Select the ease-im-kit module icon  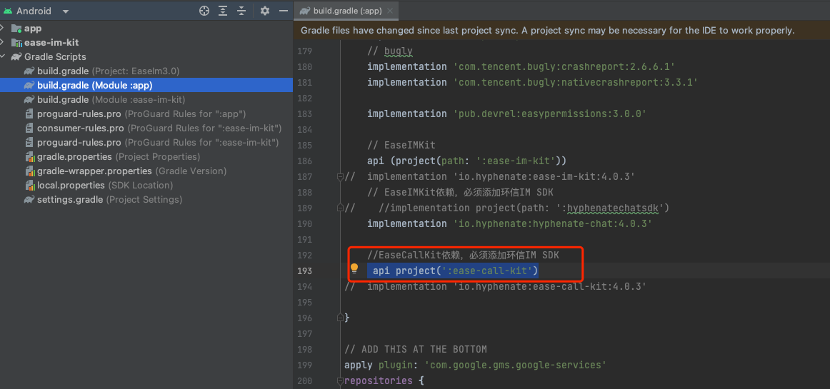click(16, 43)
